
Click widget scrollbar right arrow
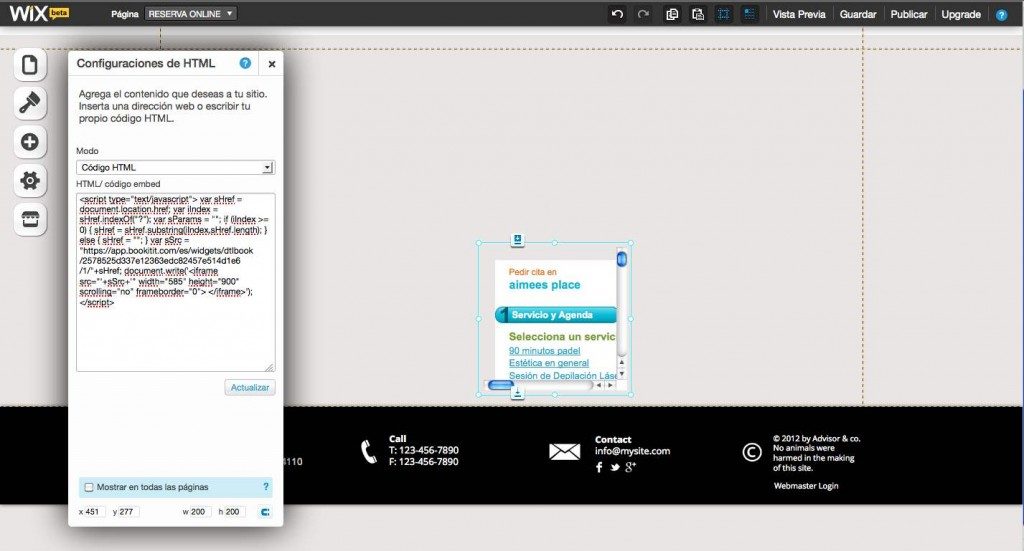(x=610, y=385)
